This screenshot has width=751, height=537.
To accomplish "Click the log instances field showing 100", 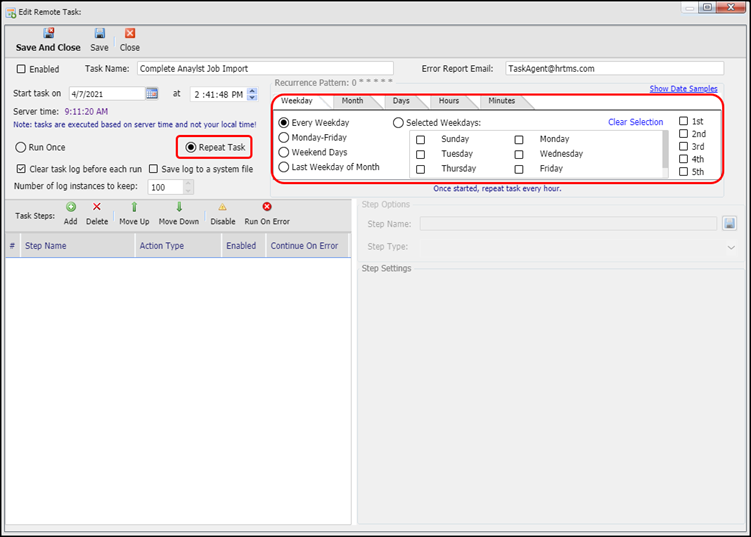I will 165,187.
